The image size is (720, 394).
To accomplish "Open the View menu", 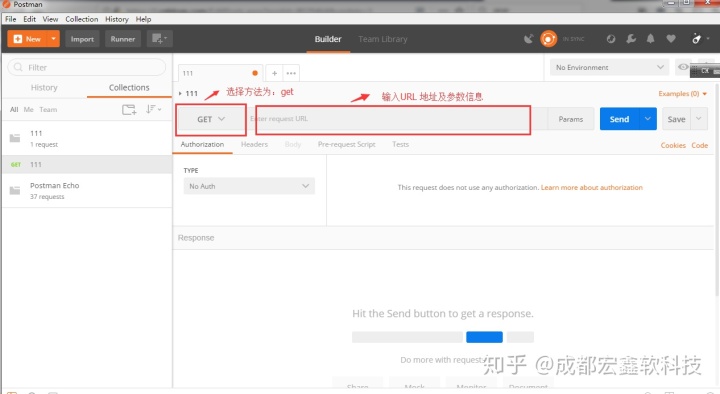I will [51, 19].
